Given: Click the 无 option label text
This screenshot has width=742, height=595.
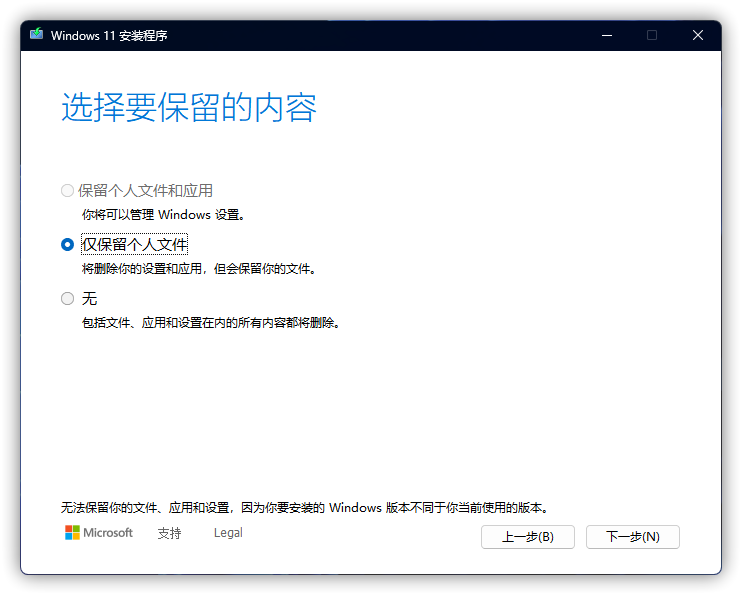Looking at the screenshot, I should (89, 298).
